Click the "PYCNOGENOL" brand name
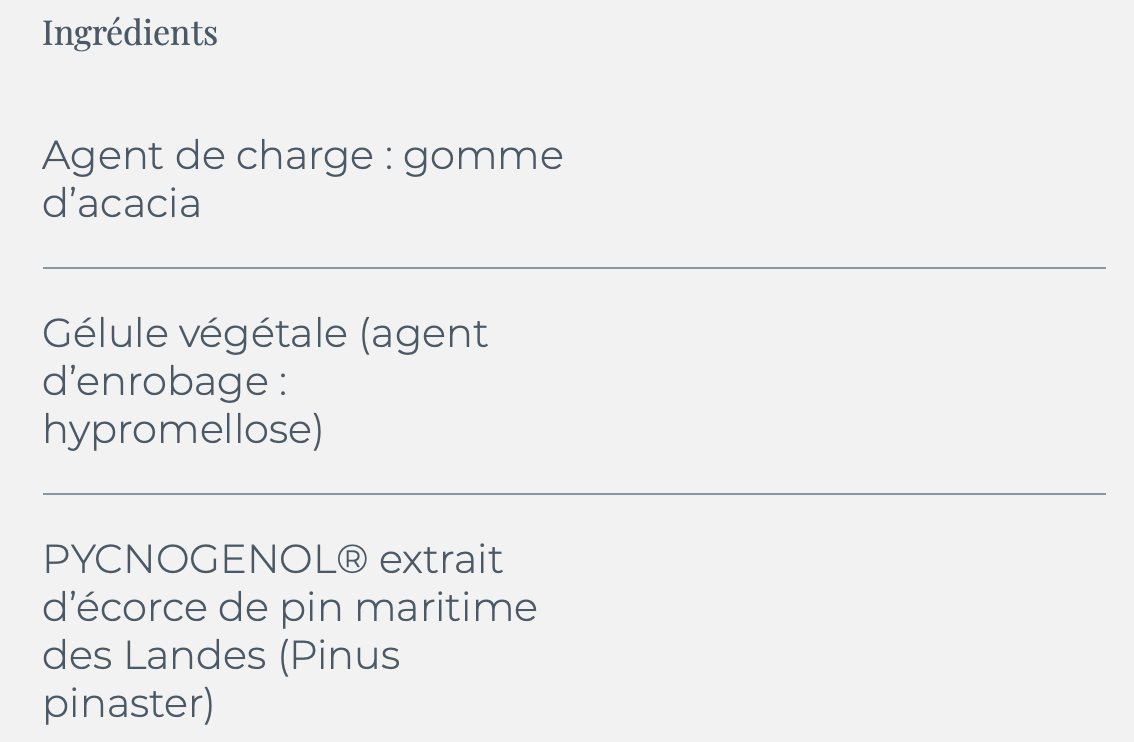 point(189,559)
